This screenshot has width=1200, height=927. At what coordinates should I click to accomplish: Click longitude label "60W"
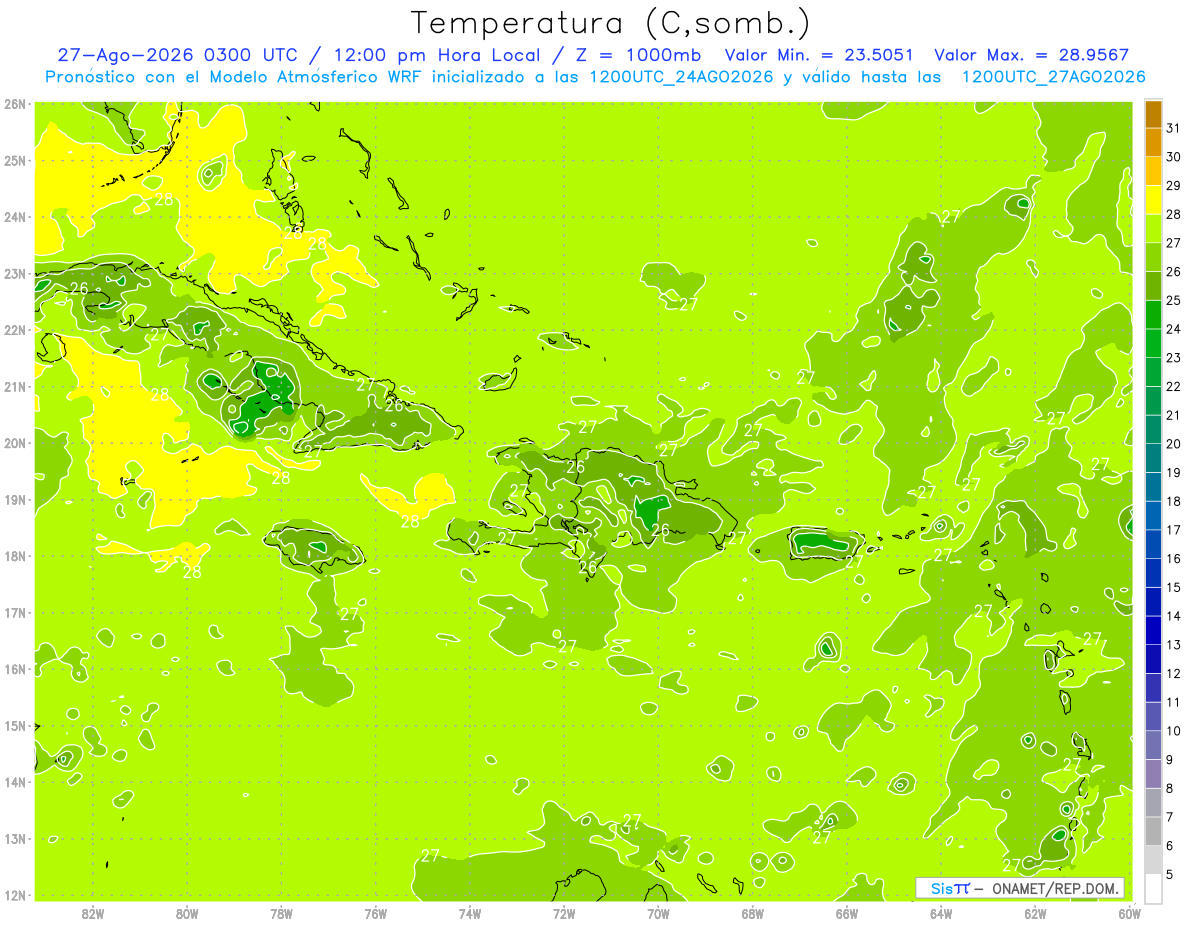tap(1130, 913)
